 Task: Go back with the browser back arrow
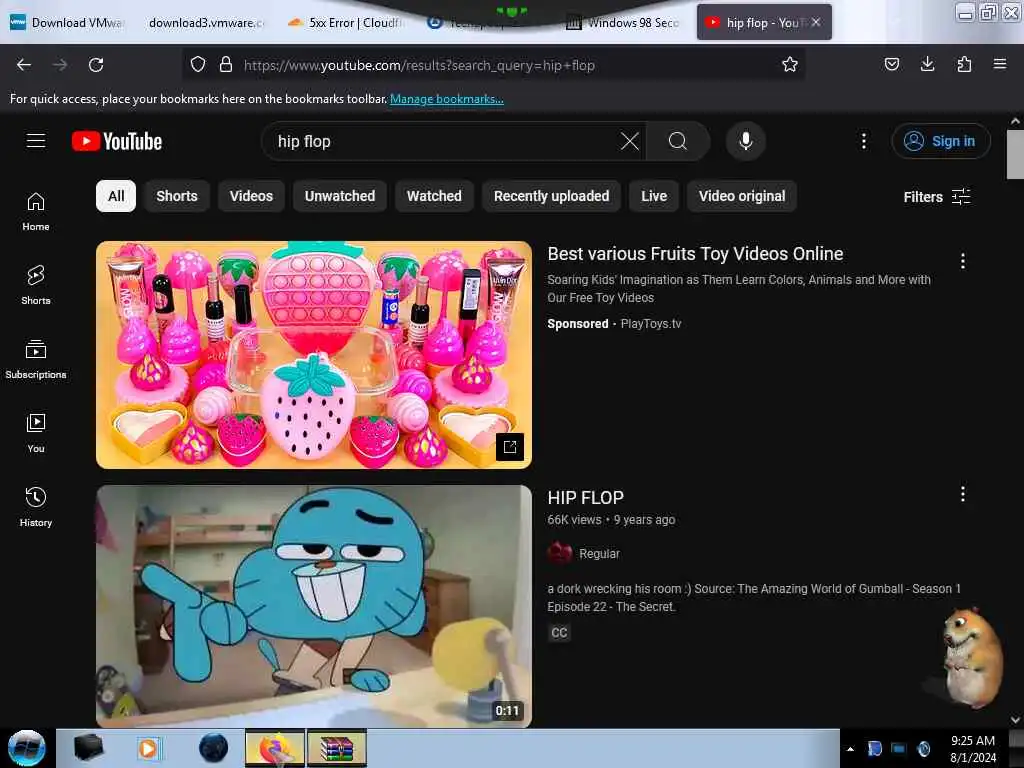pos(24,65)
